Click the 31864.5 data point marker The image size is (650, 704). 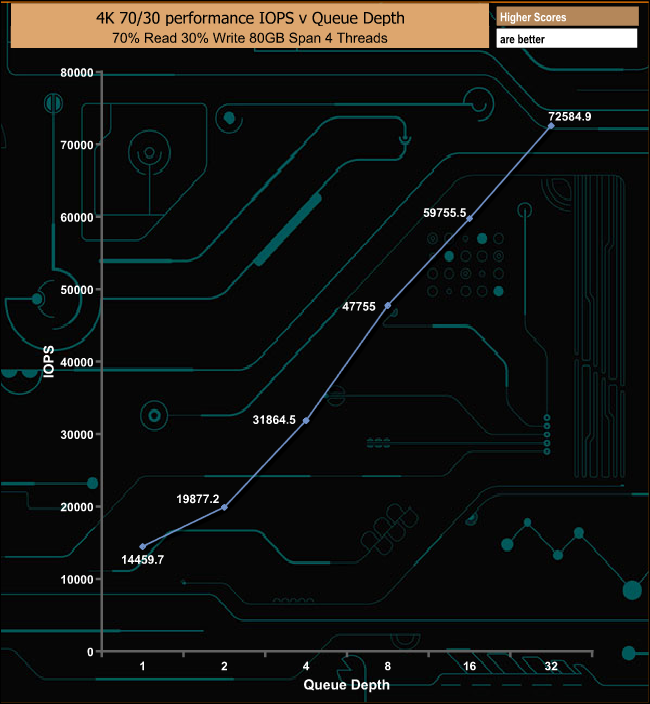coord(306,420)
